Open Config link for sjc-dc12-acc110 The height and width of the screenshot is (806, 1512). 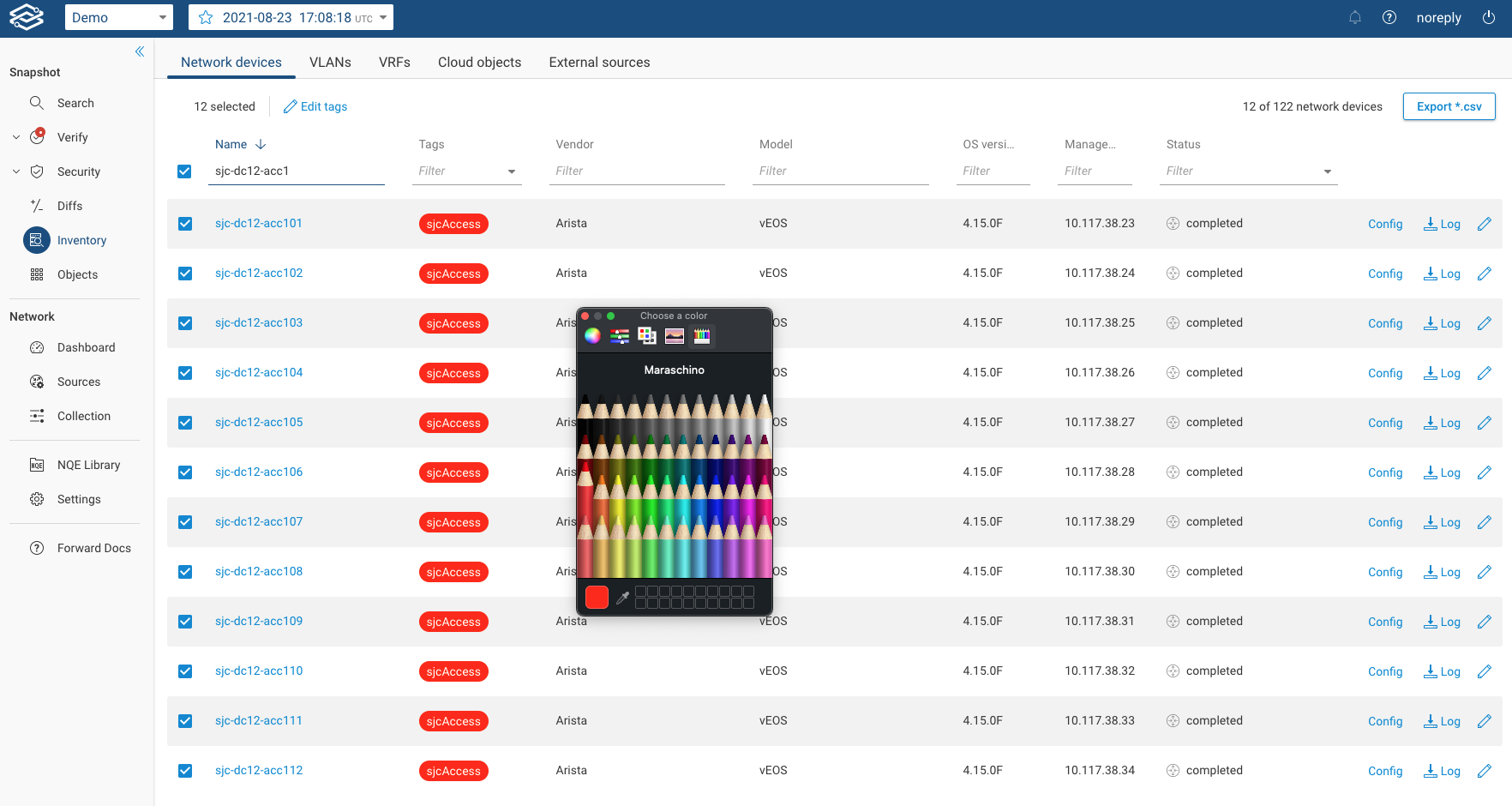[1384, 671]
